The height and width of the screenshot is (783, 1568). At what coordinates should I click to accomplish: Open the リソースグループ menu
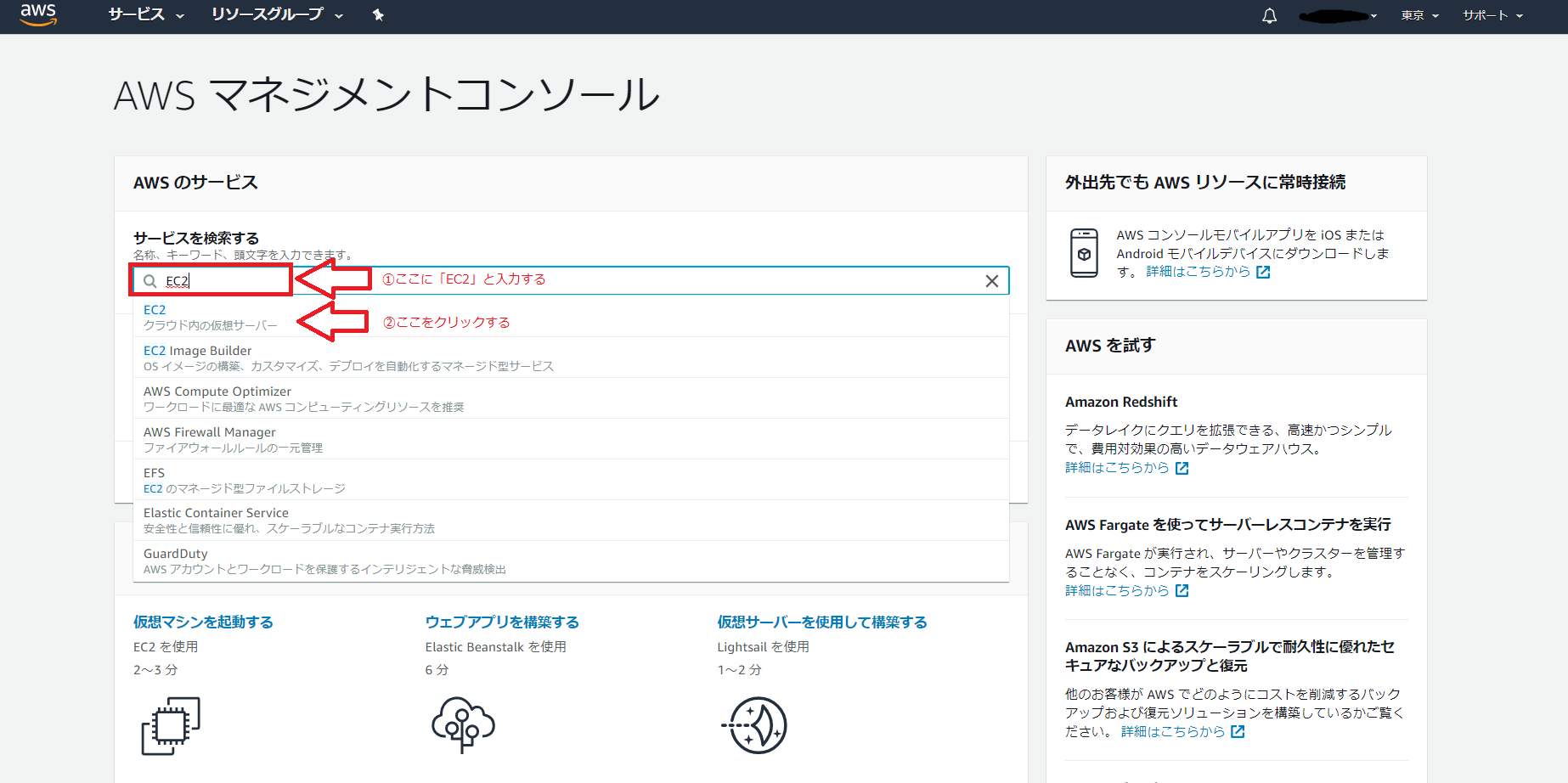click(x=274, y=14)
